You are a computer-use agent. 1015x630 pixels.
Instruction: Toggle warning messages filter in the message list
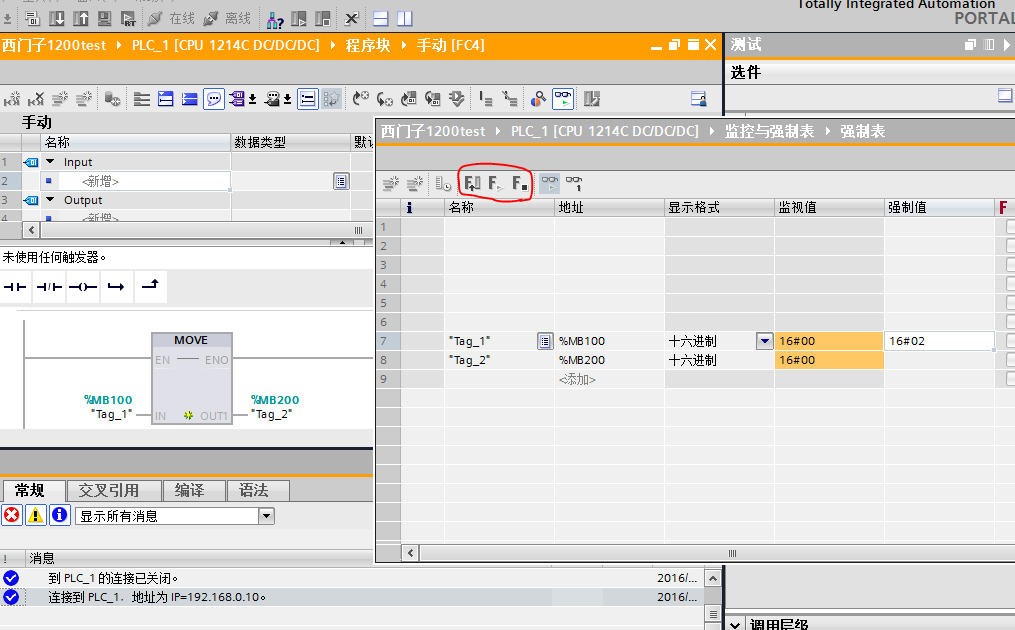(x=36, y=515)
